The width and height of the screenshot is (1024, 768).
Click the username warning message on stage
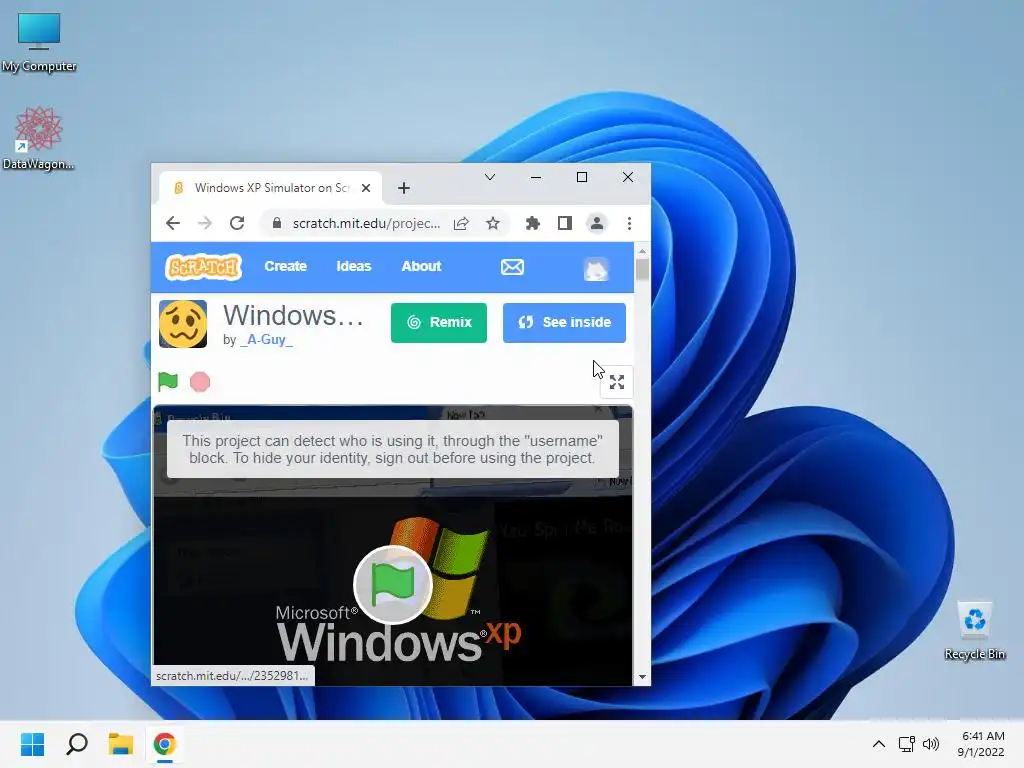pyautogui.click(x=392, y=449)
